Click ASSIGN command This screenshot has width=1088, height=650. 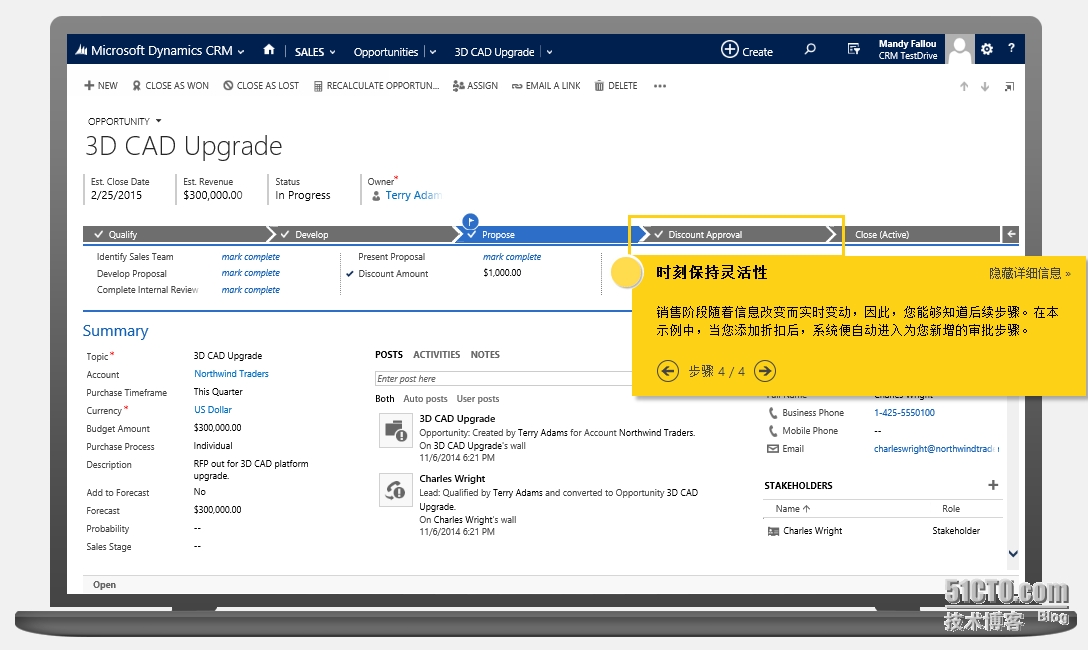(475, 86)
